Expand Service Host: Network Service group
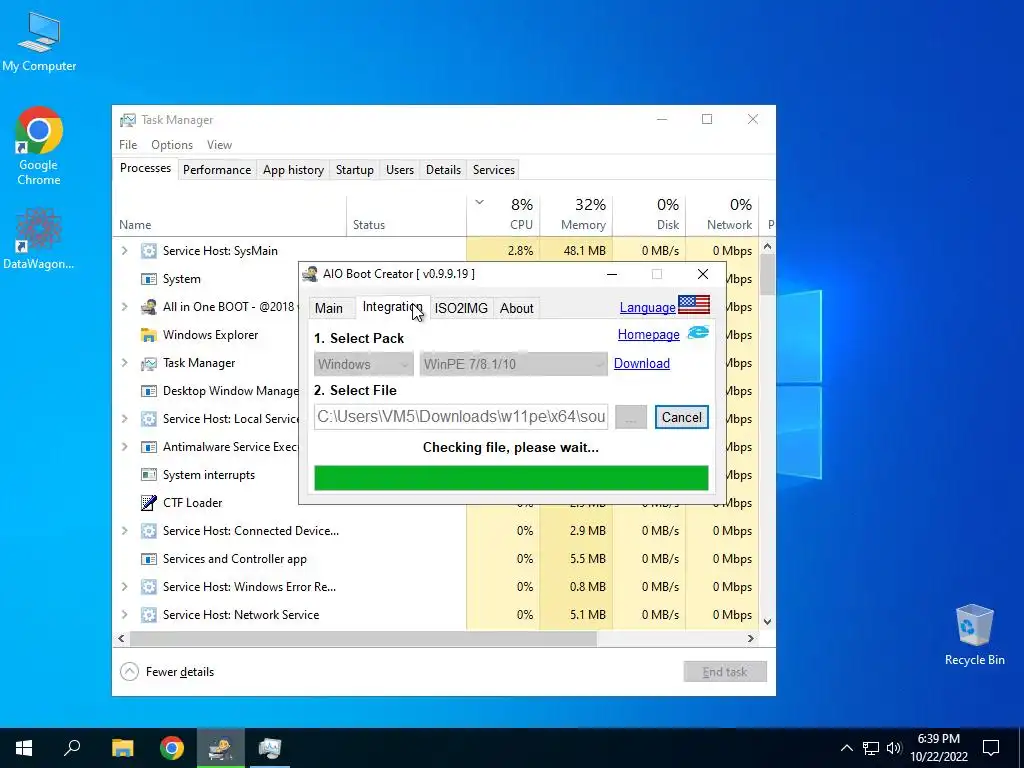 point(125,615)
